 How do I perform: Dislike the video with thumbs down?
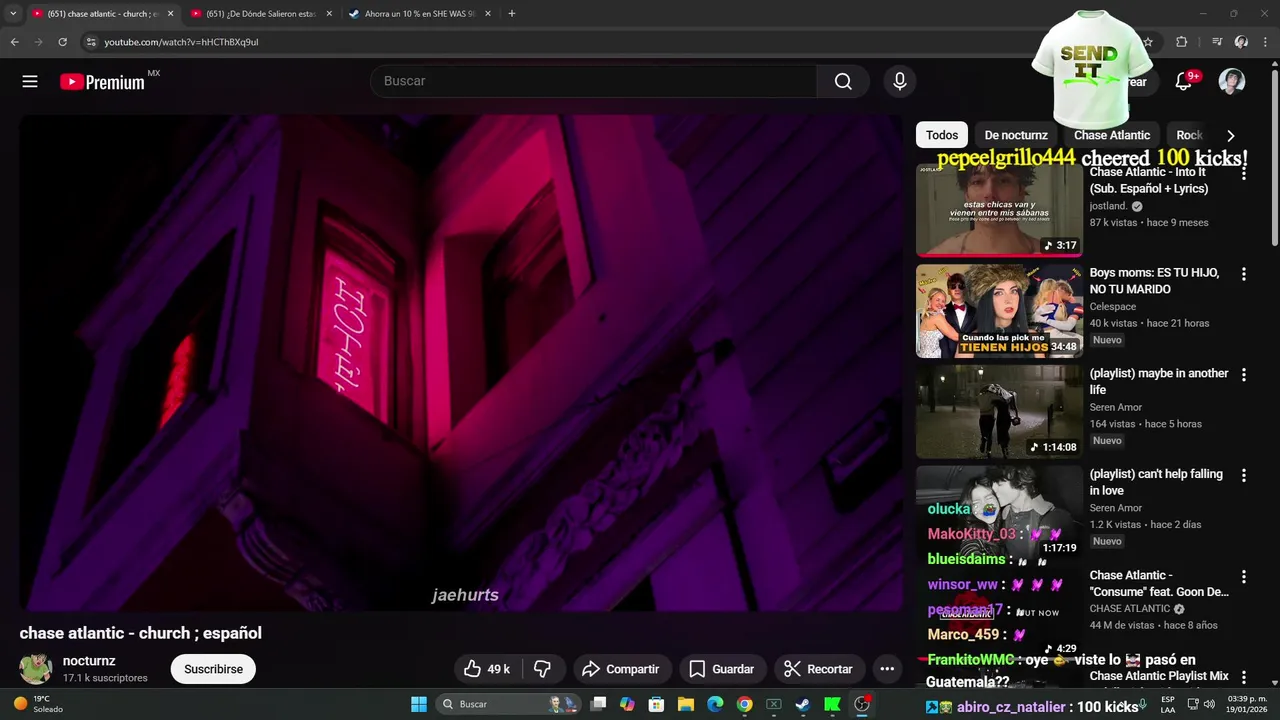click(x=543, y=669)
